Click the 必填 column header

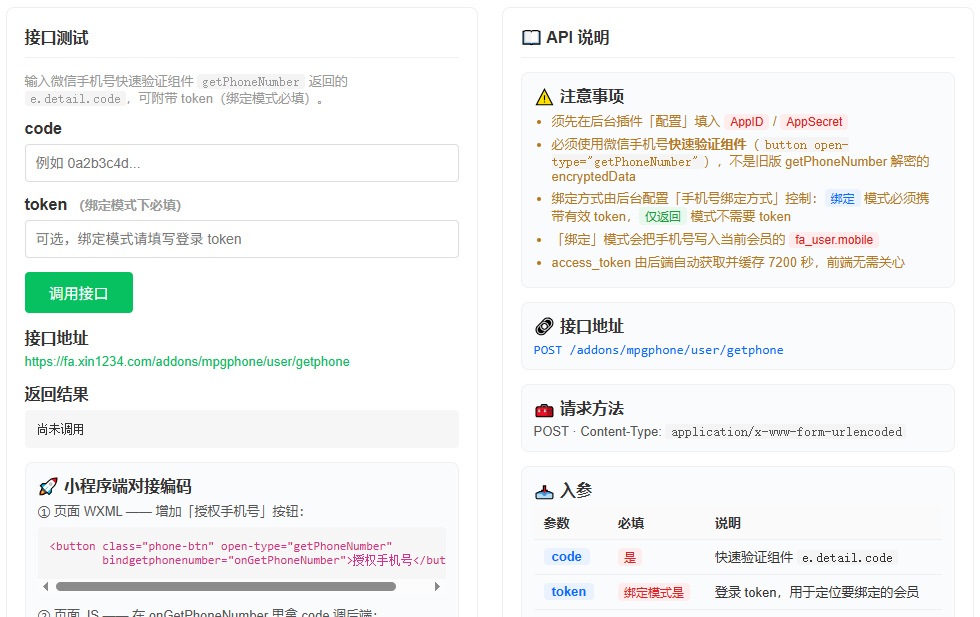click(631, 523)
